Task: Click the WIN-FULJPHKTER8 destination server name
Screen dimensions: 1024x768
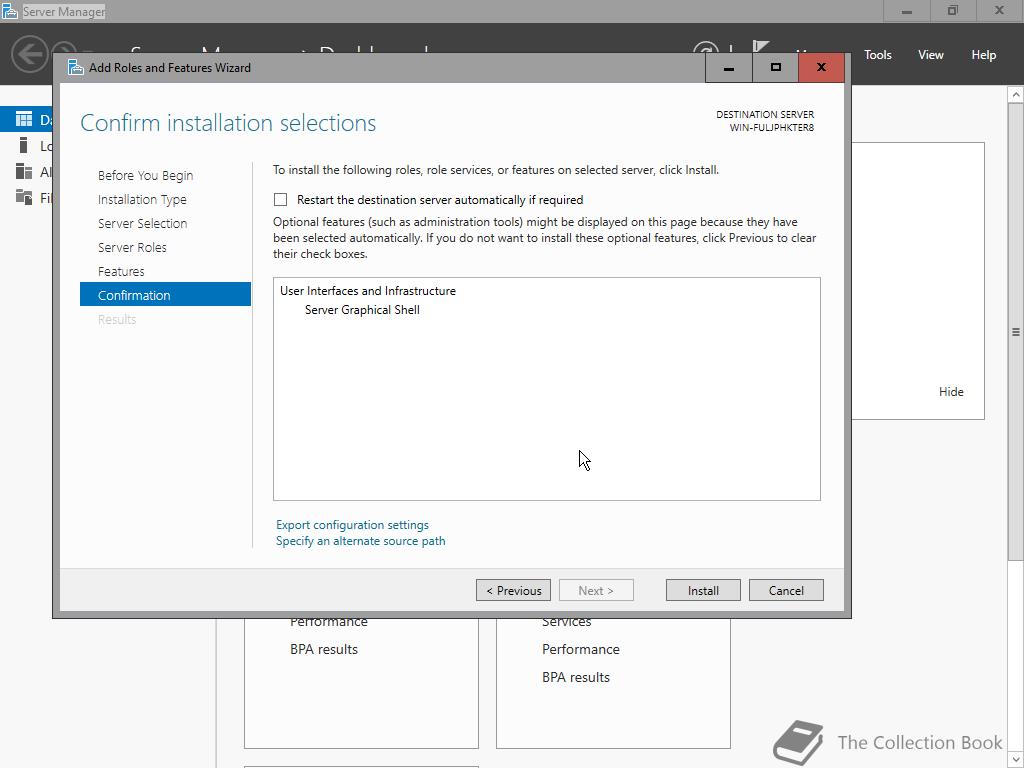Action: [x=771, y=127]
